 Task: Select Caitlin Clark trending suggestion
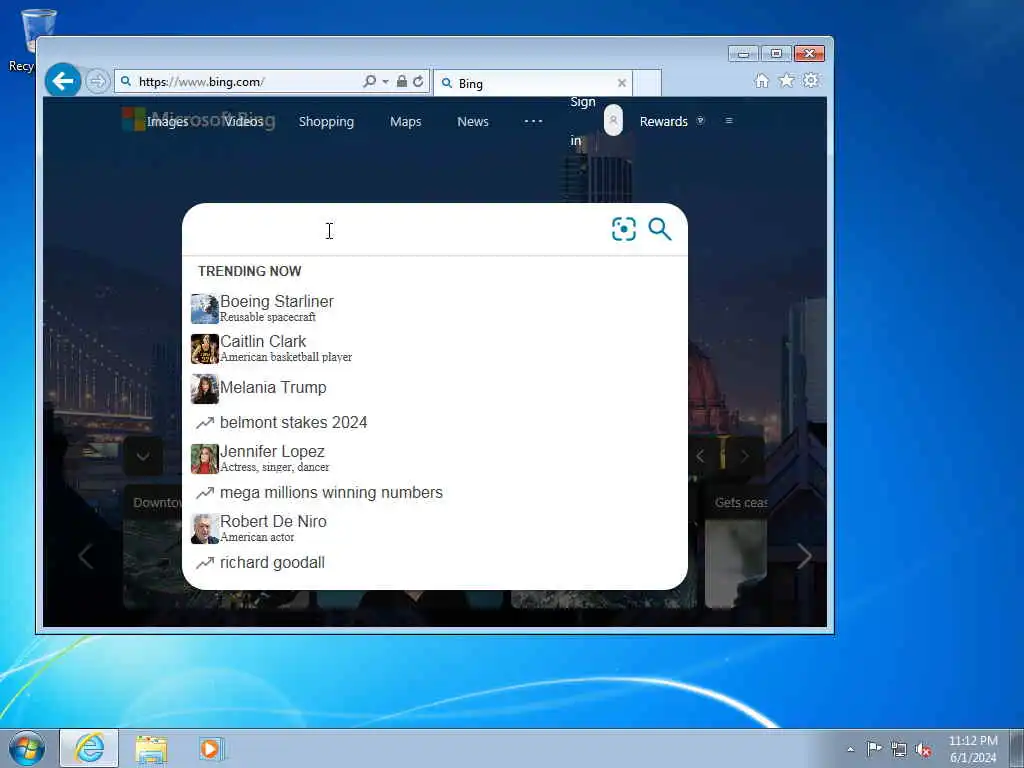tap(435, 349)
